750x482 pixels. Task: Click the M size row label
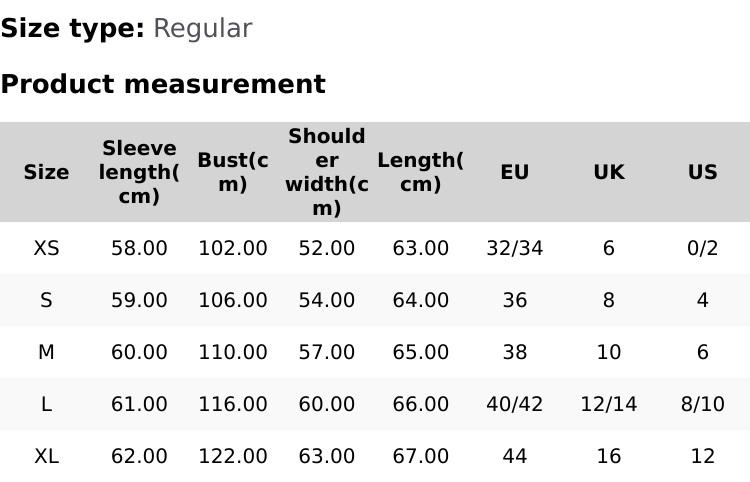(x=46, y=352)
